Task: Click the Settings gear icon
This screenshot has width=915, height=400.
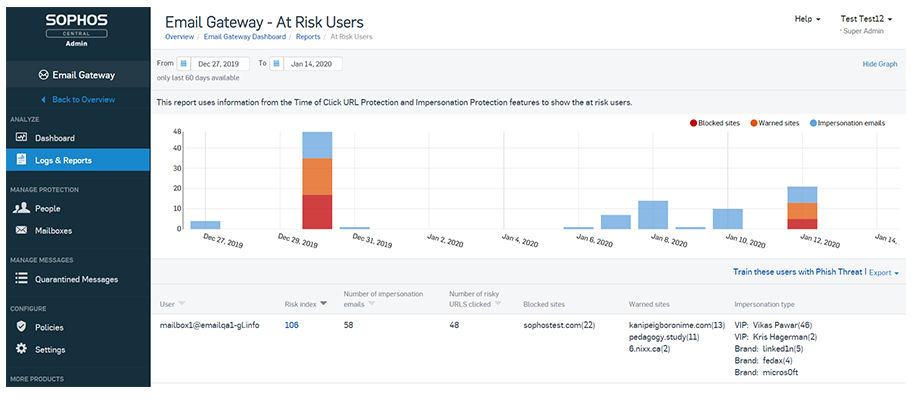Action: click(21, 349)
